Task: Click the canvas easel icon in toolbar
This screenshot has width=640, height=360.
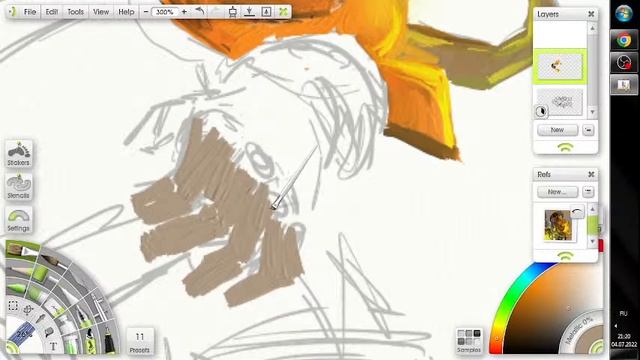Action: [233, 12]
